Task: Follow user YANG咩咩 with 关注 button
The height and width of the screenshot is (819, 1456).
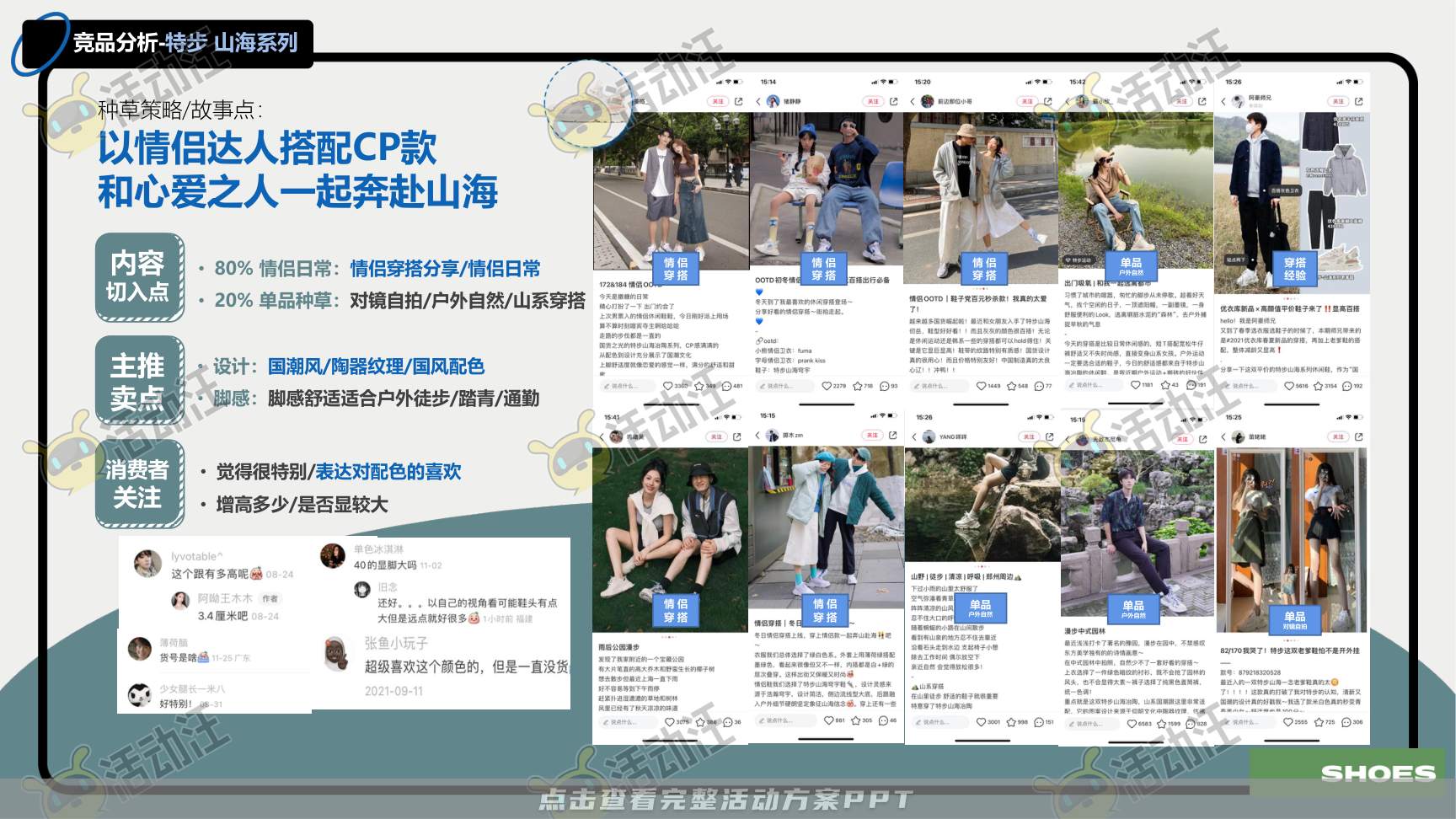Action: (1028, 436)
